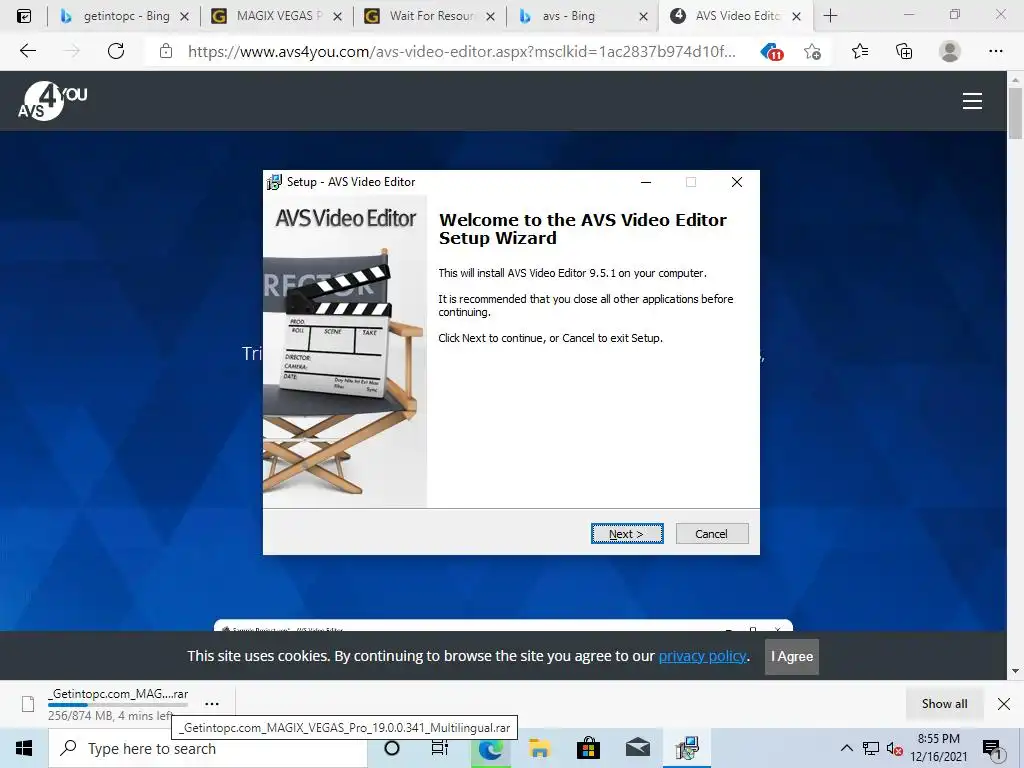The image size is (1024, 768).
Task: Close the downloads bar
Action: pos(1004,703)
